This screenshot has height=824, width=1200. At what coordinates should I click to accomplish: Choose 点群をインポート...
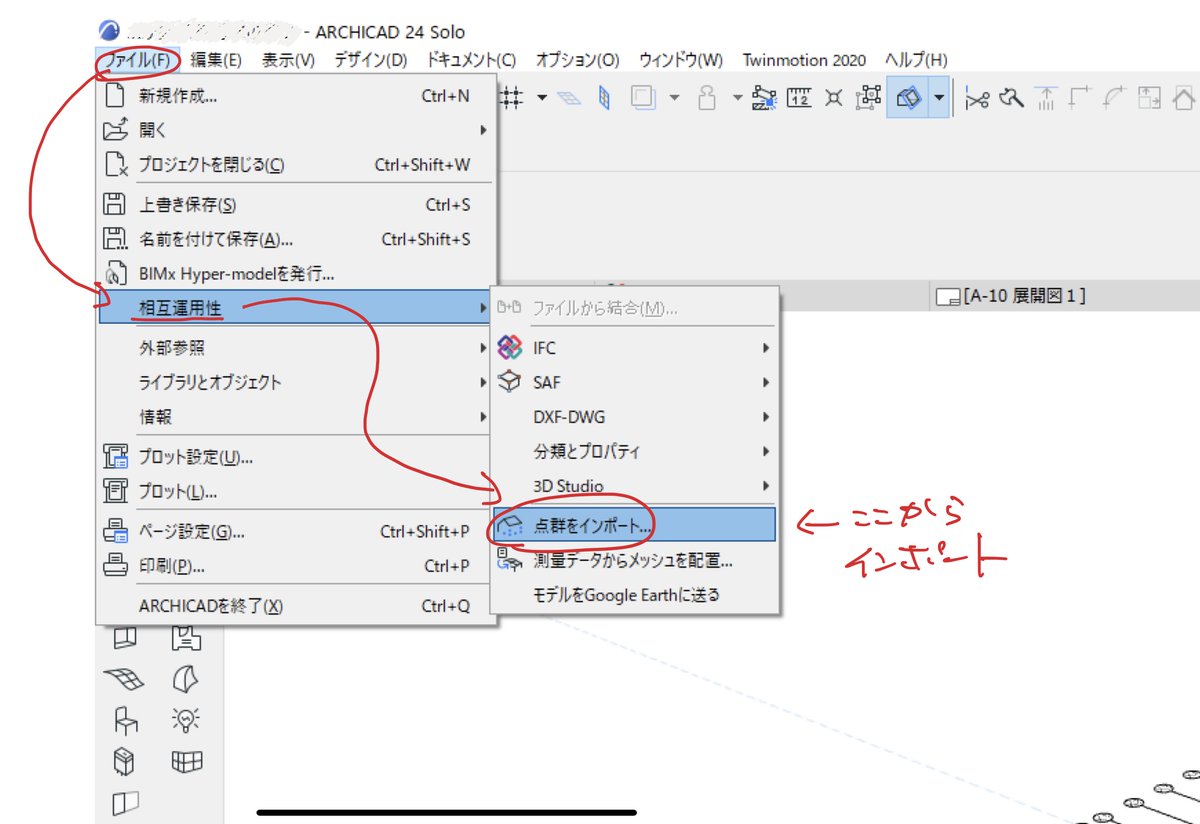634,525
